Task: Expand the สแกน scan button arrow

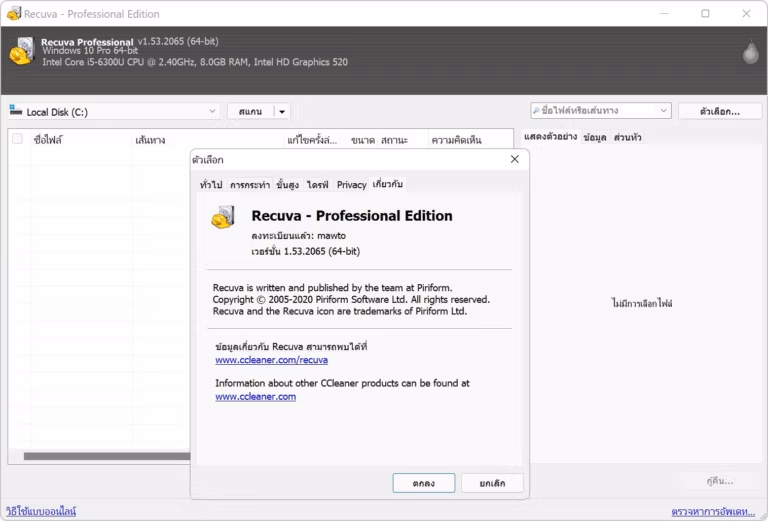Action: coord(282,112)
